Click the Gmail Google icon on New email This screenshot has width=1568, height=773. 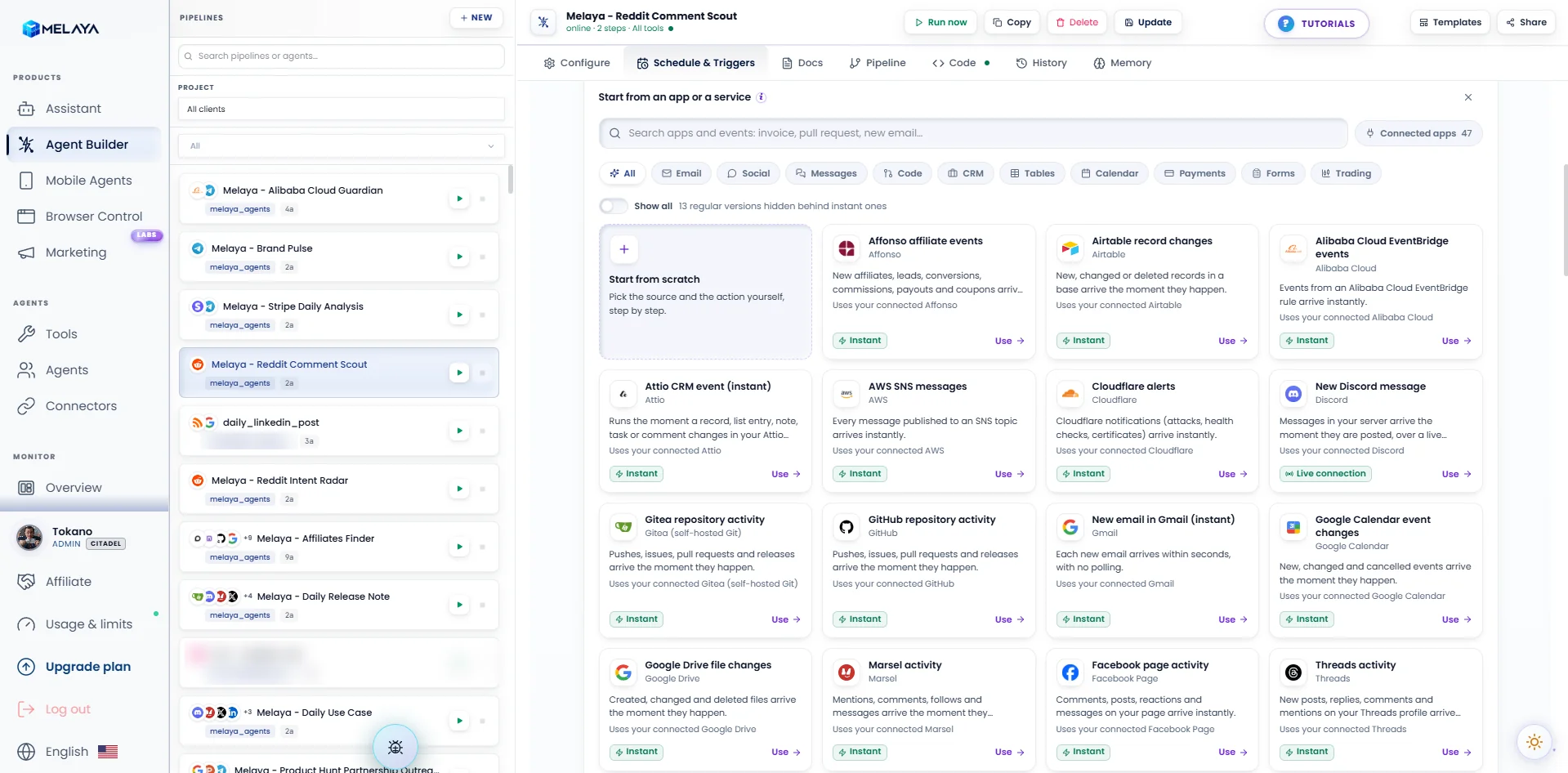(x=1070, y=527)
